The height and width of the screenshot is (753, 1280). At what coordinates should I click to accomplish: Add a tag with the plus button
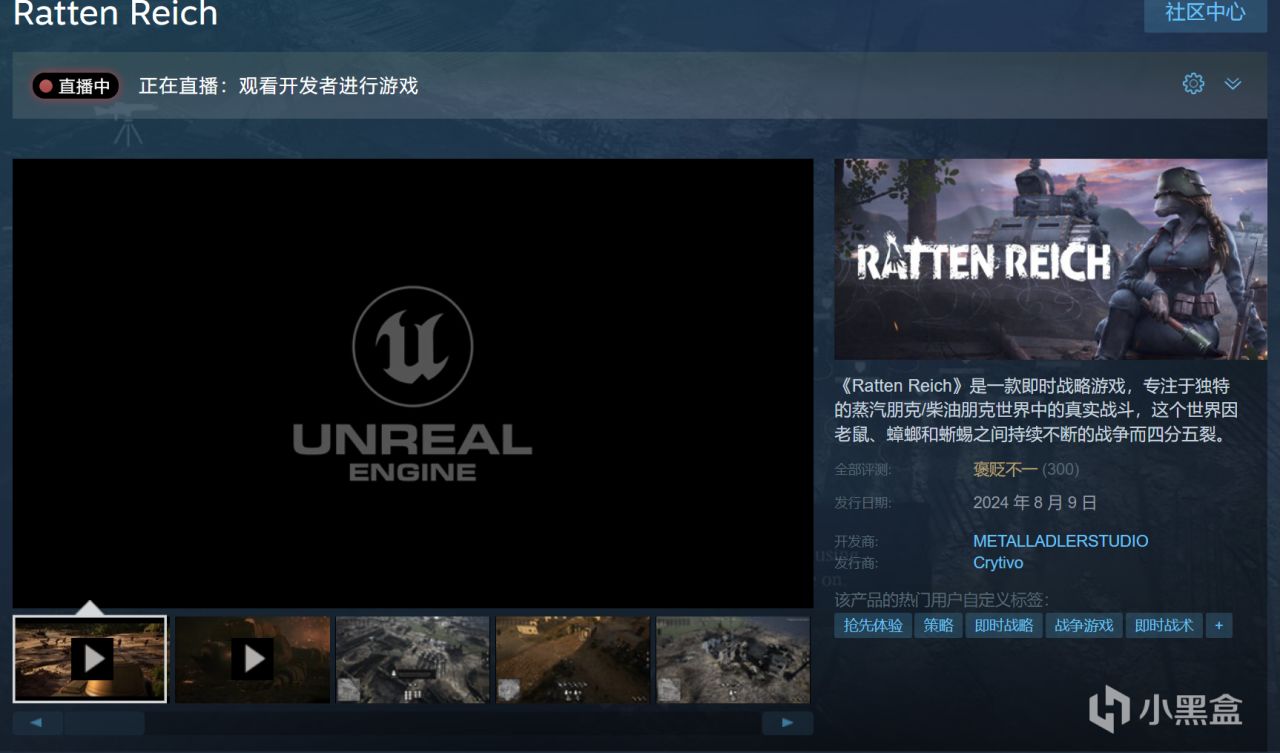(x=1219, y=626)
